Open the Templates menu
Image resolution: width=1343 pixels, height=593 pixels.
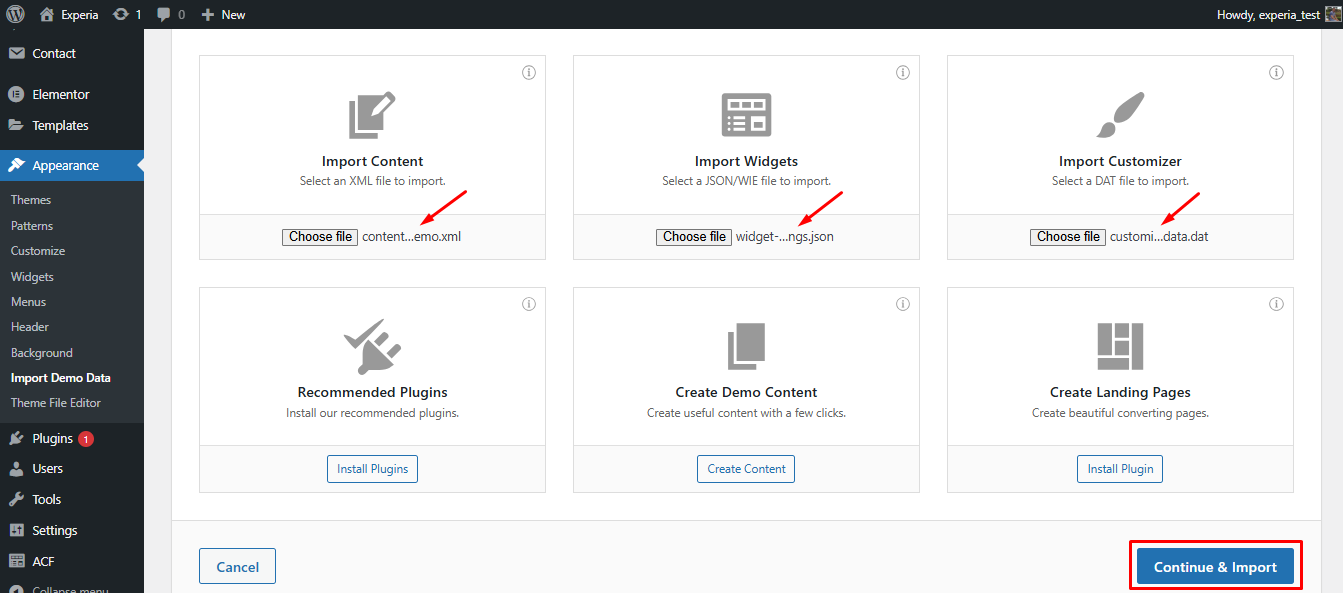[x=60, y=125]
